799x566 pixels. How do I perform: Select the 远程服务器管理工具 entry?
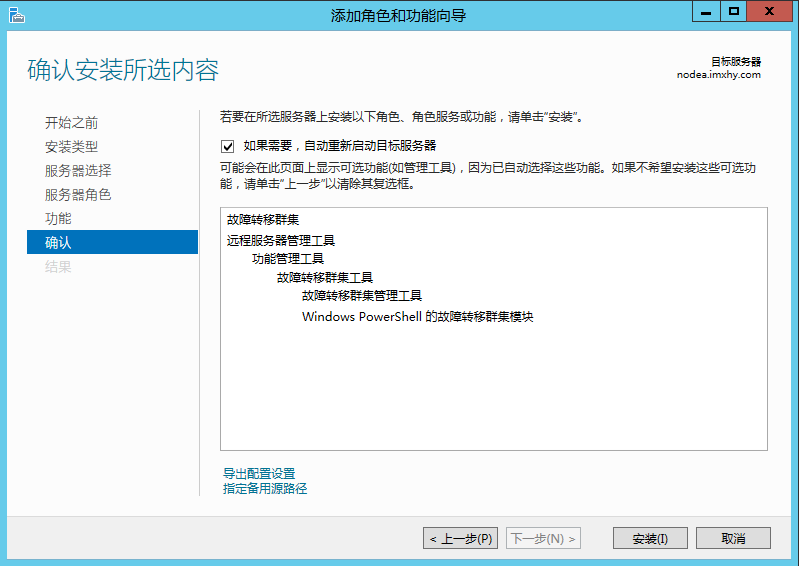coord(281,240)
